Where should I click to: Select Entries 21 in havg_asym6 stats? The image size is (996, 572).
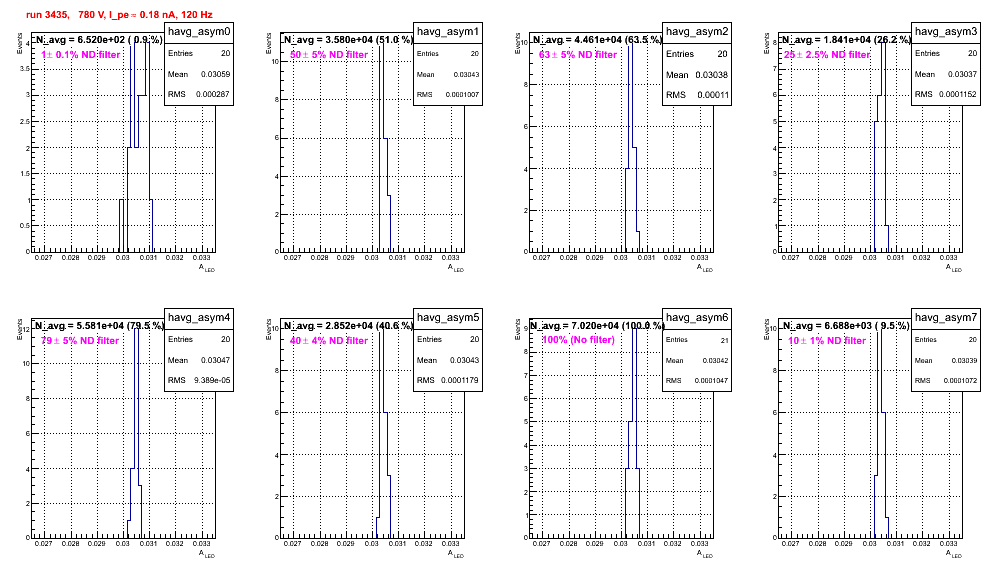pos(697,339)
